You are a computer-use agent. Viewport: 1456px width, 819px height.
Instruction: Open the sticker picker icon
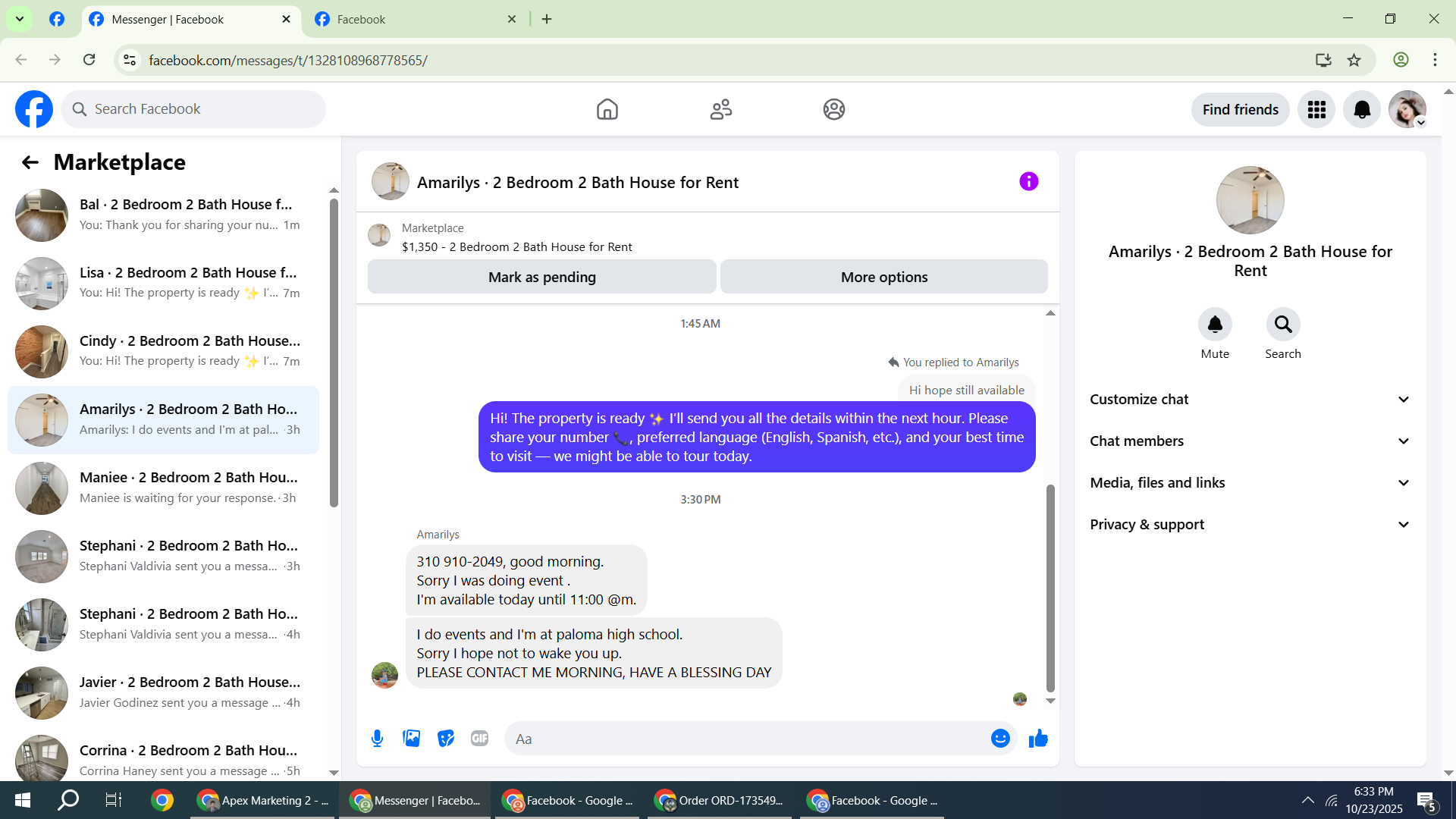click(446, 739)
